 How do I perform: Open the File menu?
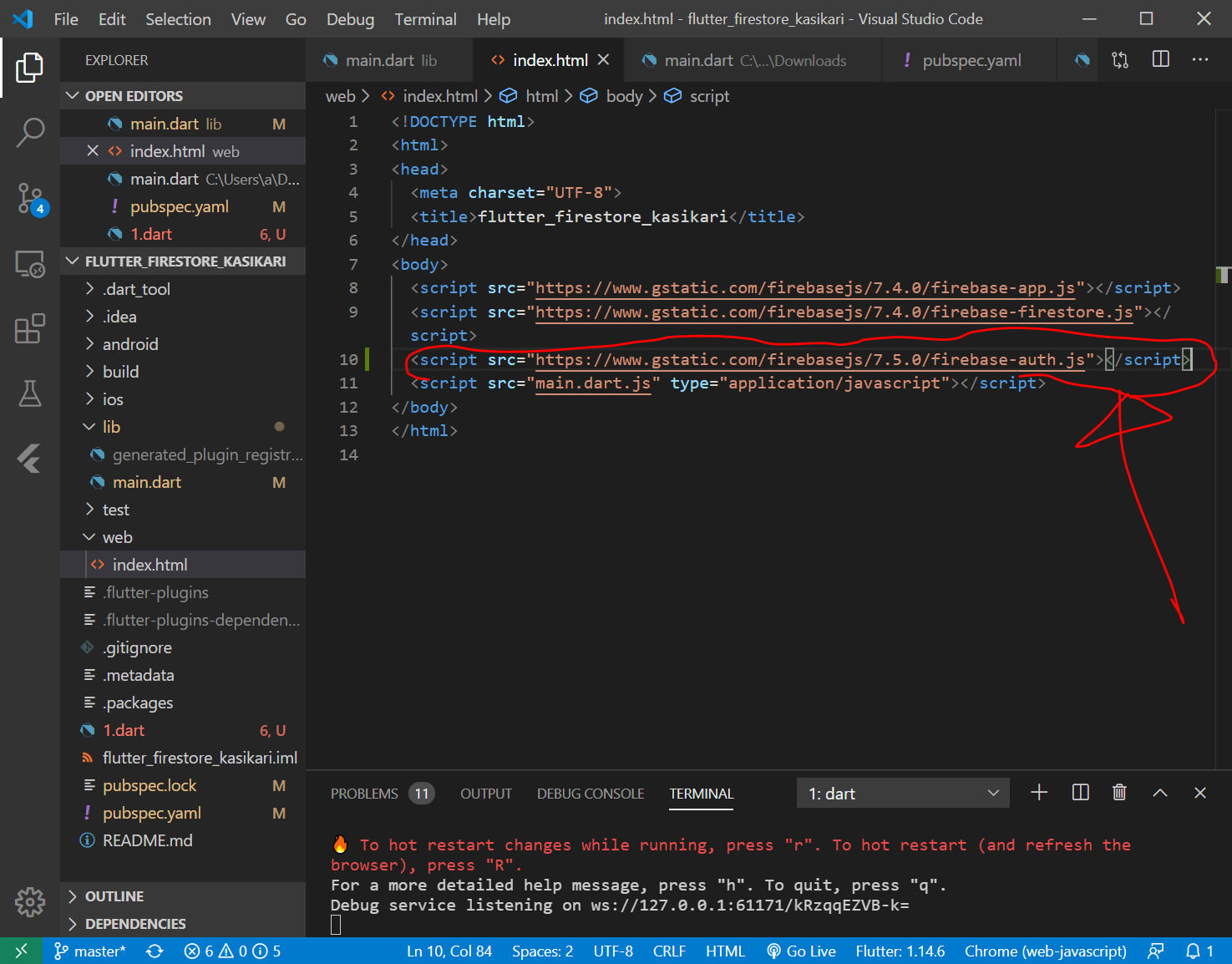66,19
